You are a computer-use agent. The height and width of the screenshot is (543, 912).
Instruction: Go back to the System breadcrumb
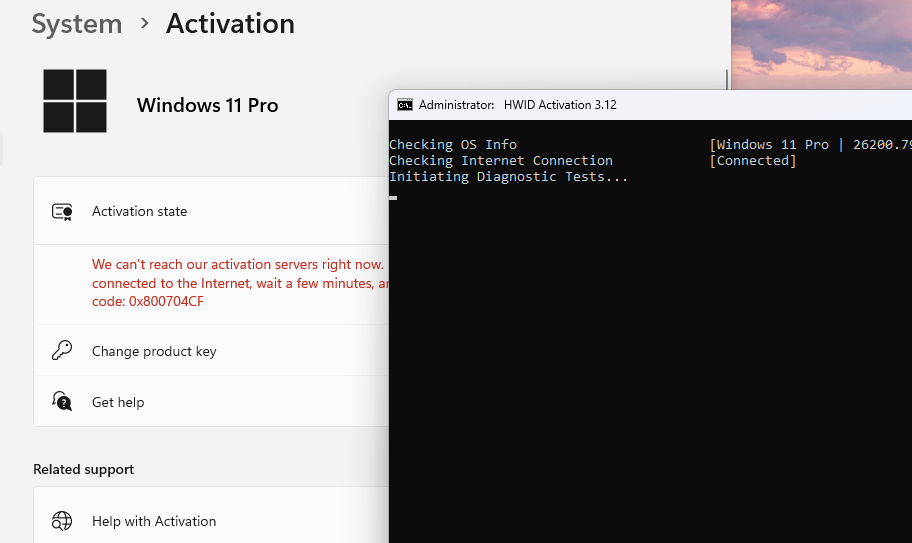click(x=77, y=24)
